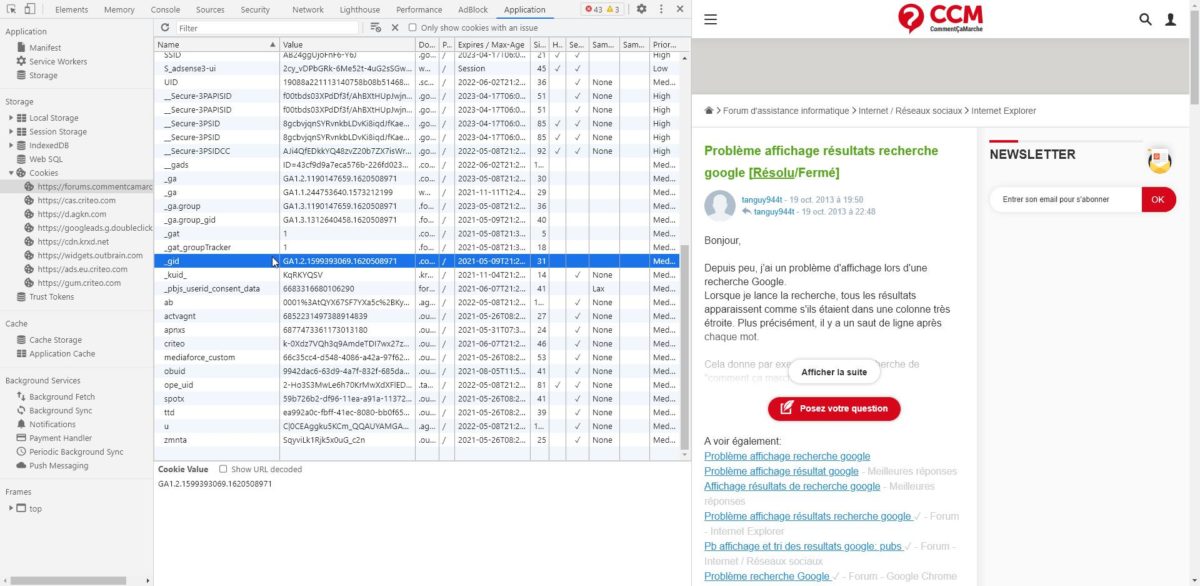Sort cookies by the Name column header

(217, 45)
